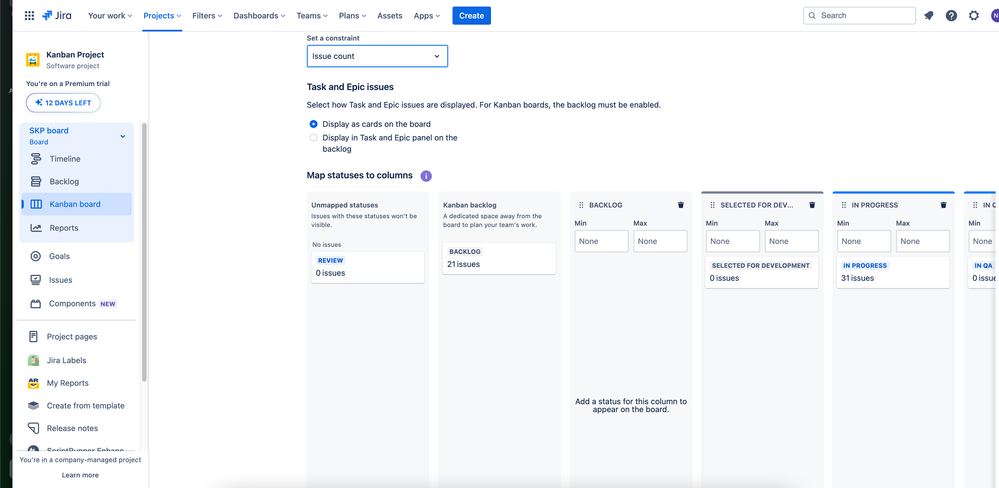Open Jira Labels in sidebar

click(66, 360)
